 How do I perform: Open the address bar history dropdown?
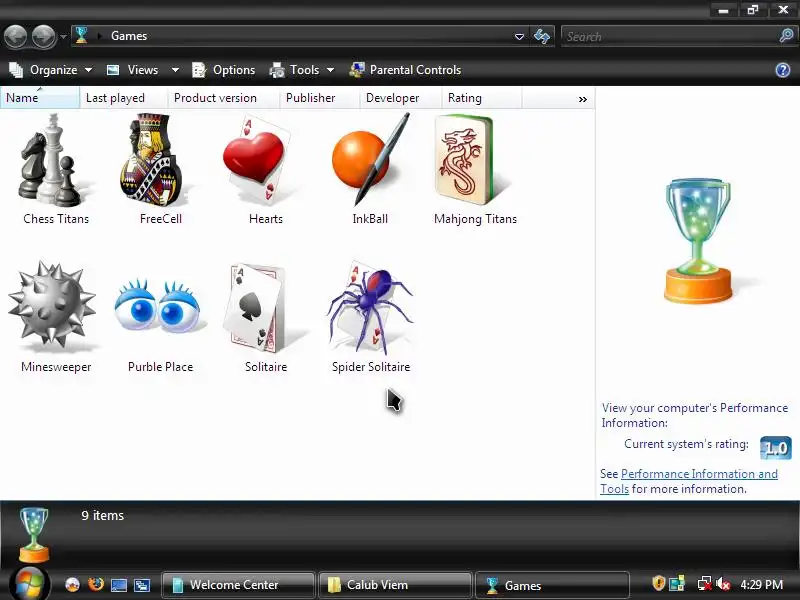coord(519,37)
